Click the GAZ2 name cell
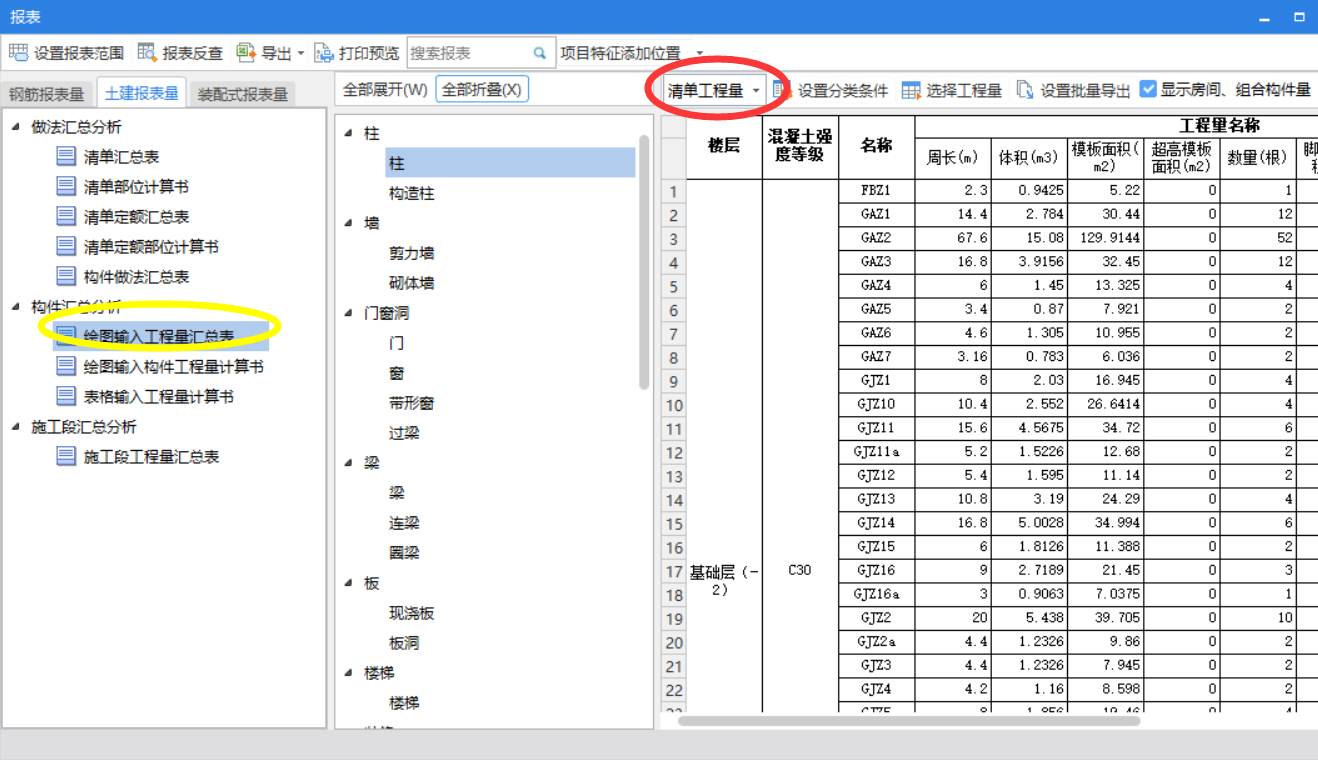1318x760 pixels. (x=876, y=238)
